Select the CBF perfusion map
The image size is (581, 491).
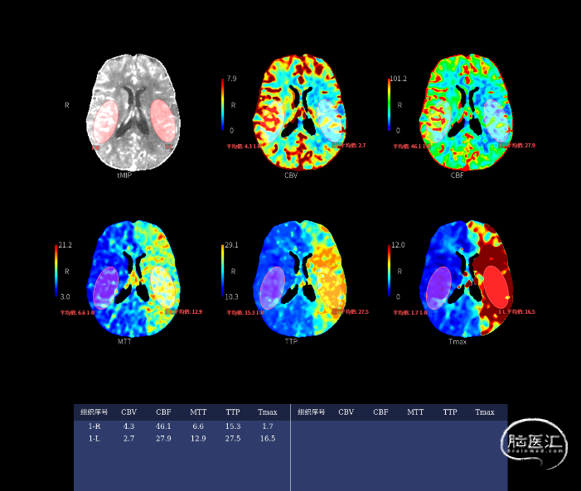(x=467, y=112)
